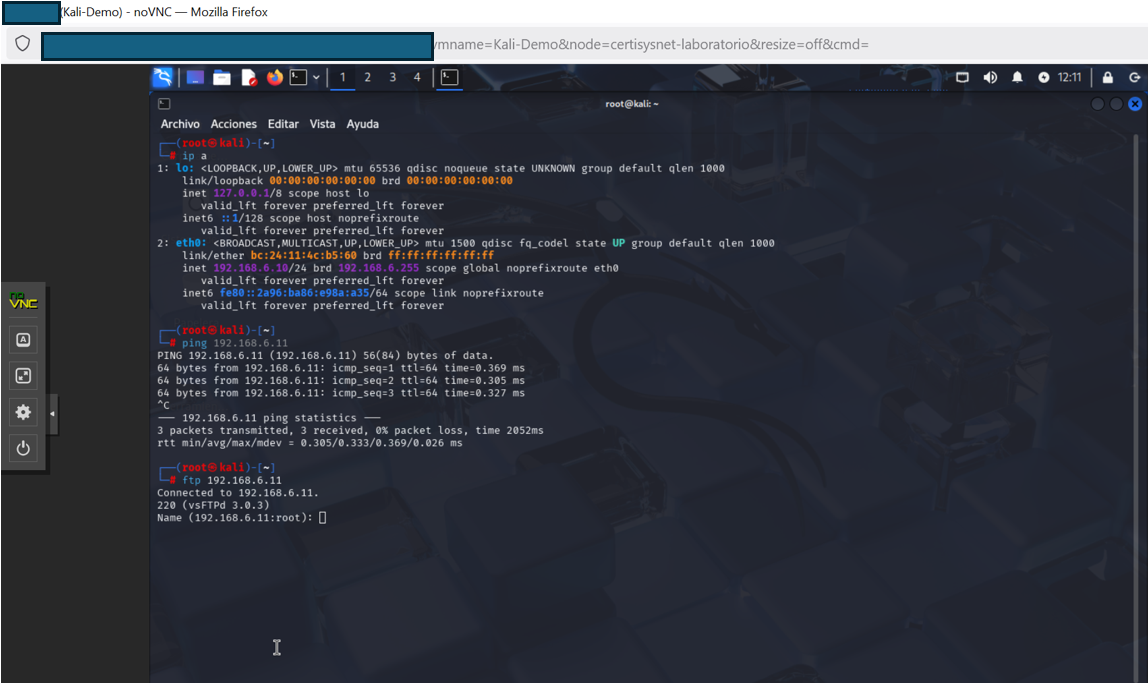1148x683 pixels.
Task: Open the volume control in system tray
Action: tap(990, 77)
